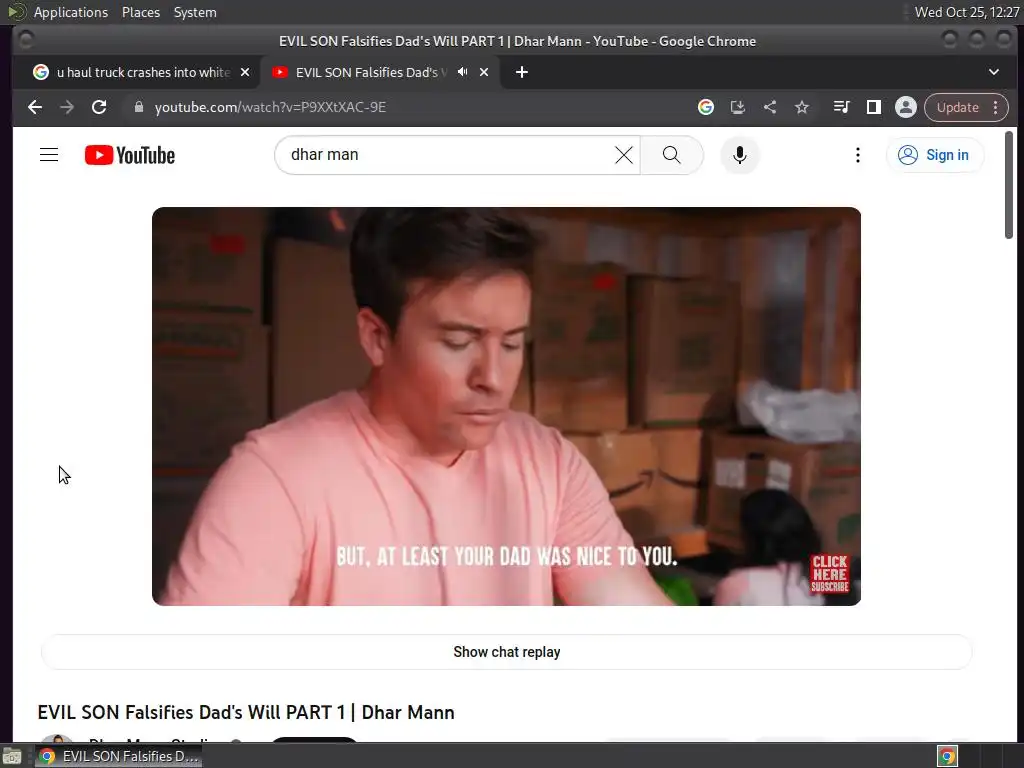The image size is (1024, 768).
Task: Open the System menu
Action: [x=195, y=12]
